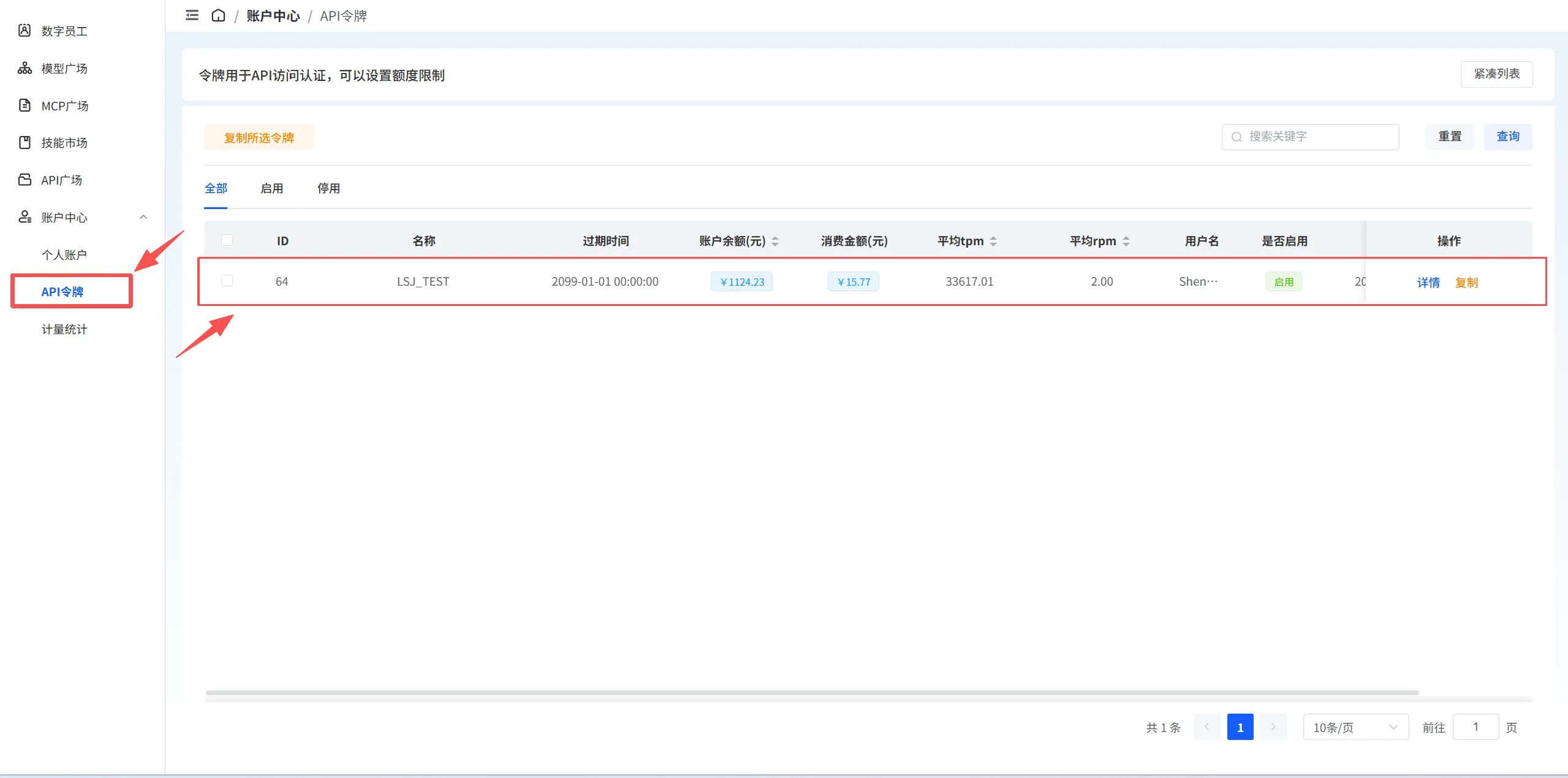This screenshot has width=1568, height=778.
Task: Switch to the 启用 tab
Action: pos(271,188)
